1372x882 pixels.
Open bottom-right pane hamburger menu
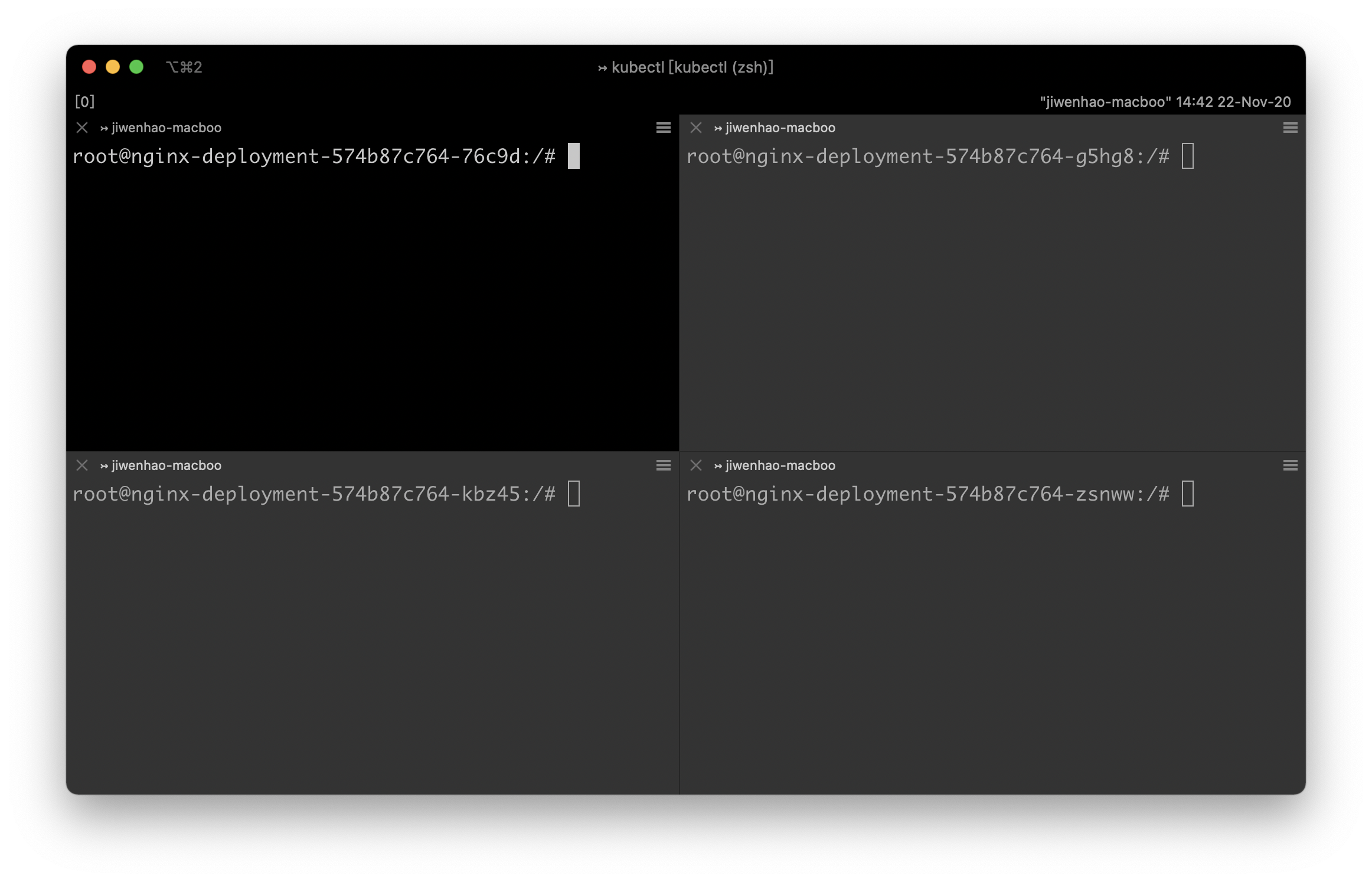click(x=1290, y=465)
